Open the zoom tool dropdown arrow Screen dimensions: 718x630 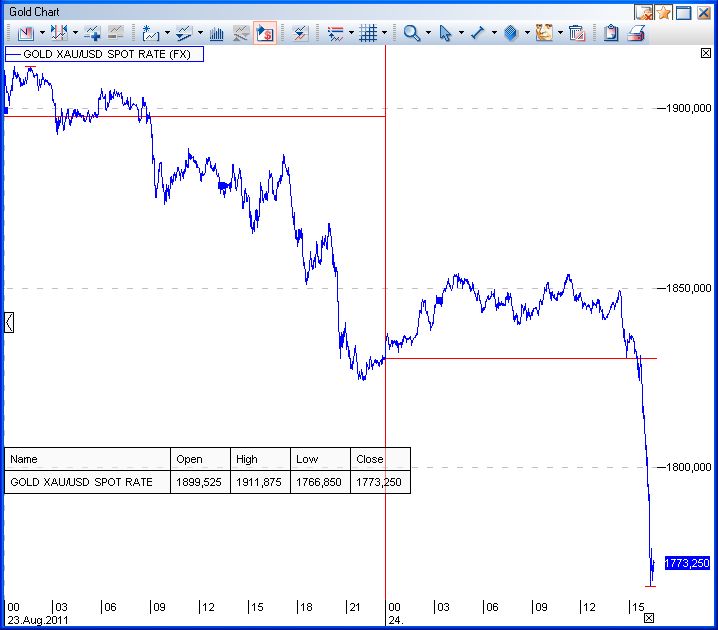[428, 33]
